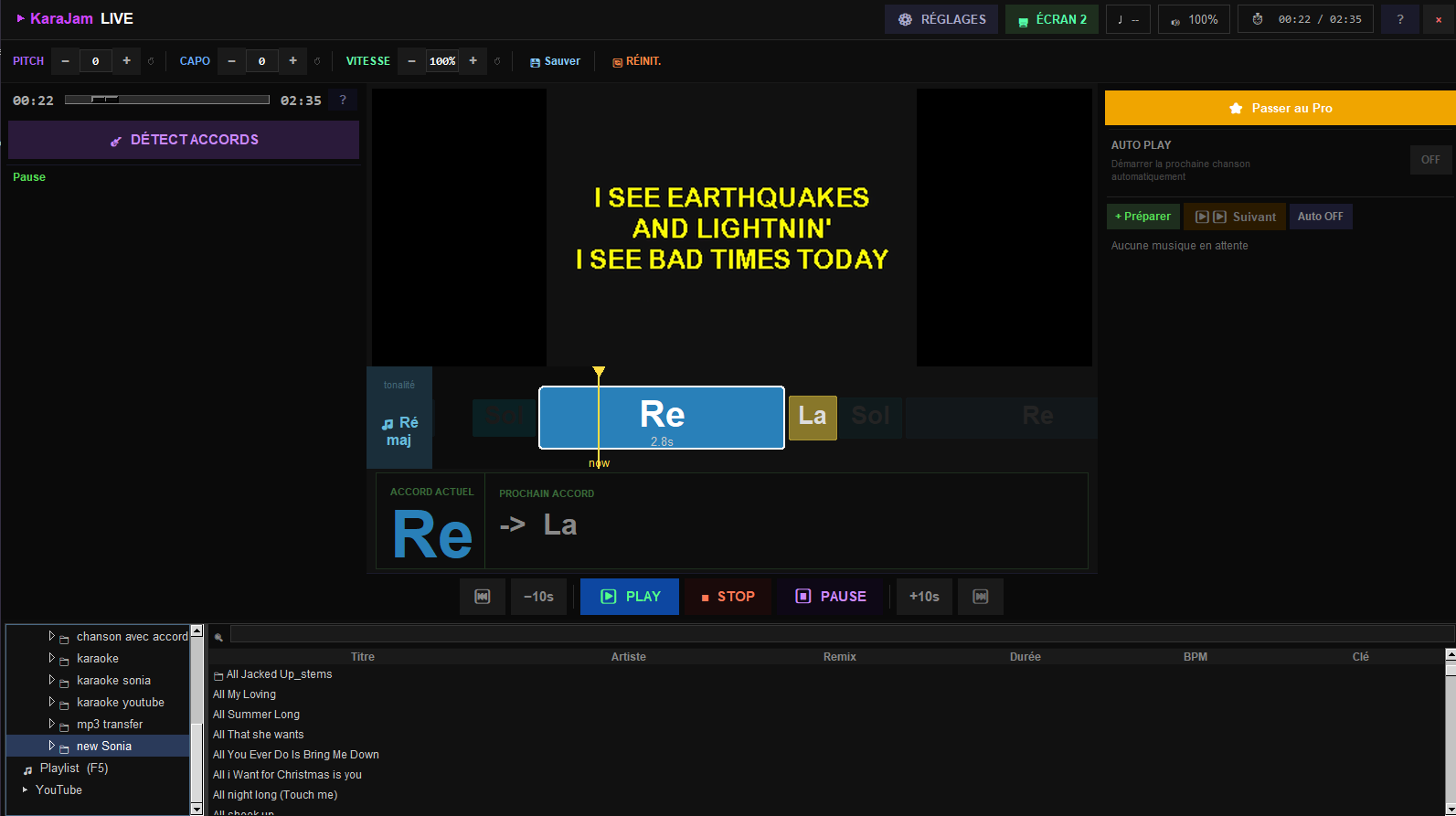Open the RÉGLAGES settings panel
Image resolution: width=1456 pixels, height=816 pixels.
pyautogui.click(x=941, y=19)
